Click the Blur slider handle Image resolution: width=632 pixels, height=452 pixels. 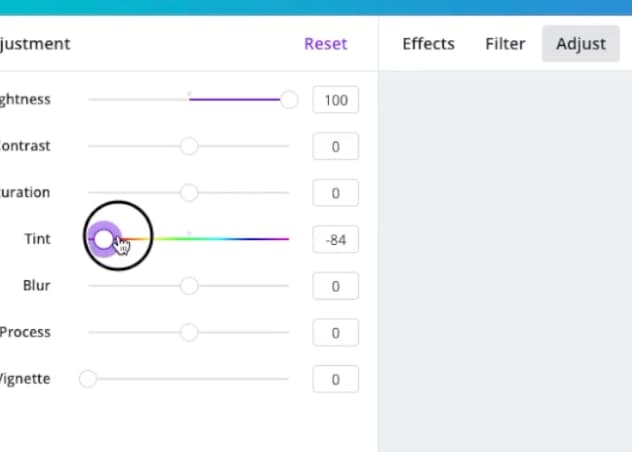[189, 286]
